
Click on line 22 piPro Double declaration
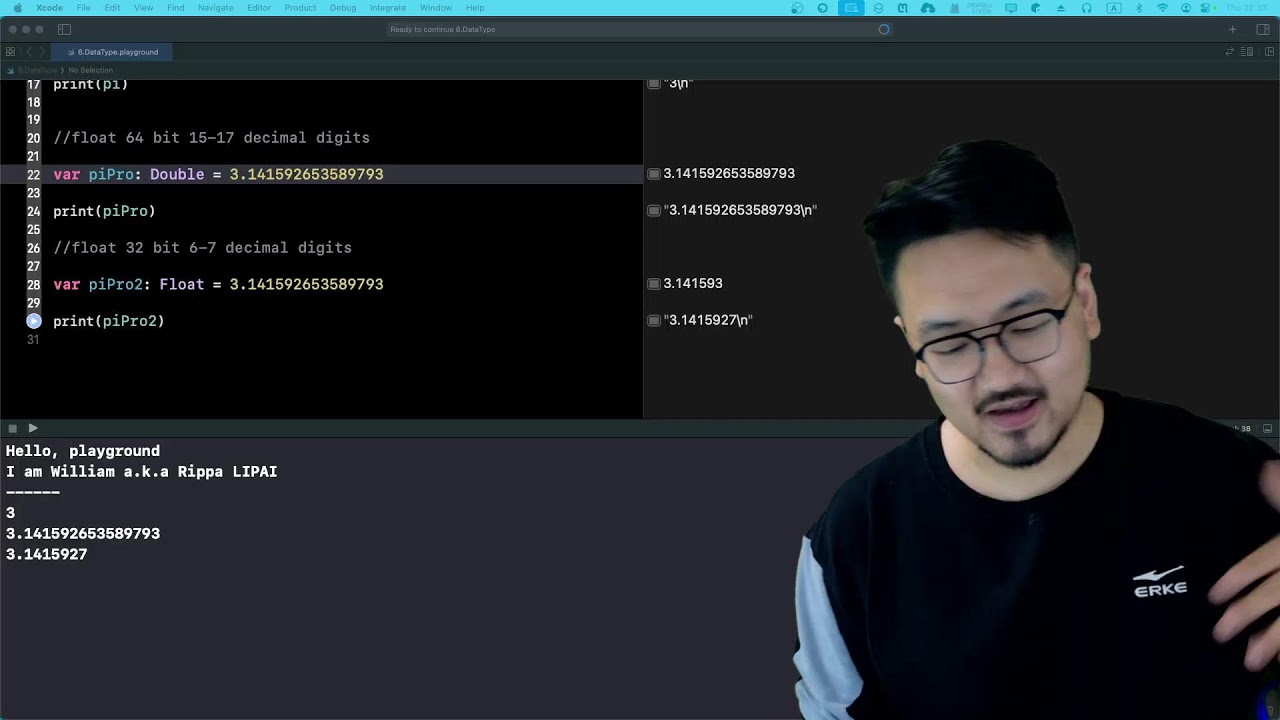pyautogui.click(x=218, y=174)
